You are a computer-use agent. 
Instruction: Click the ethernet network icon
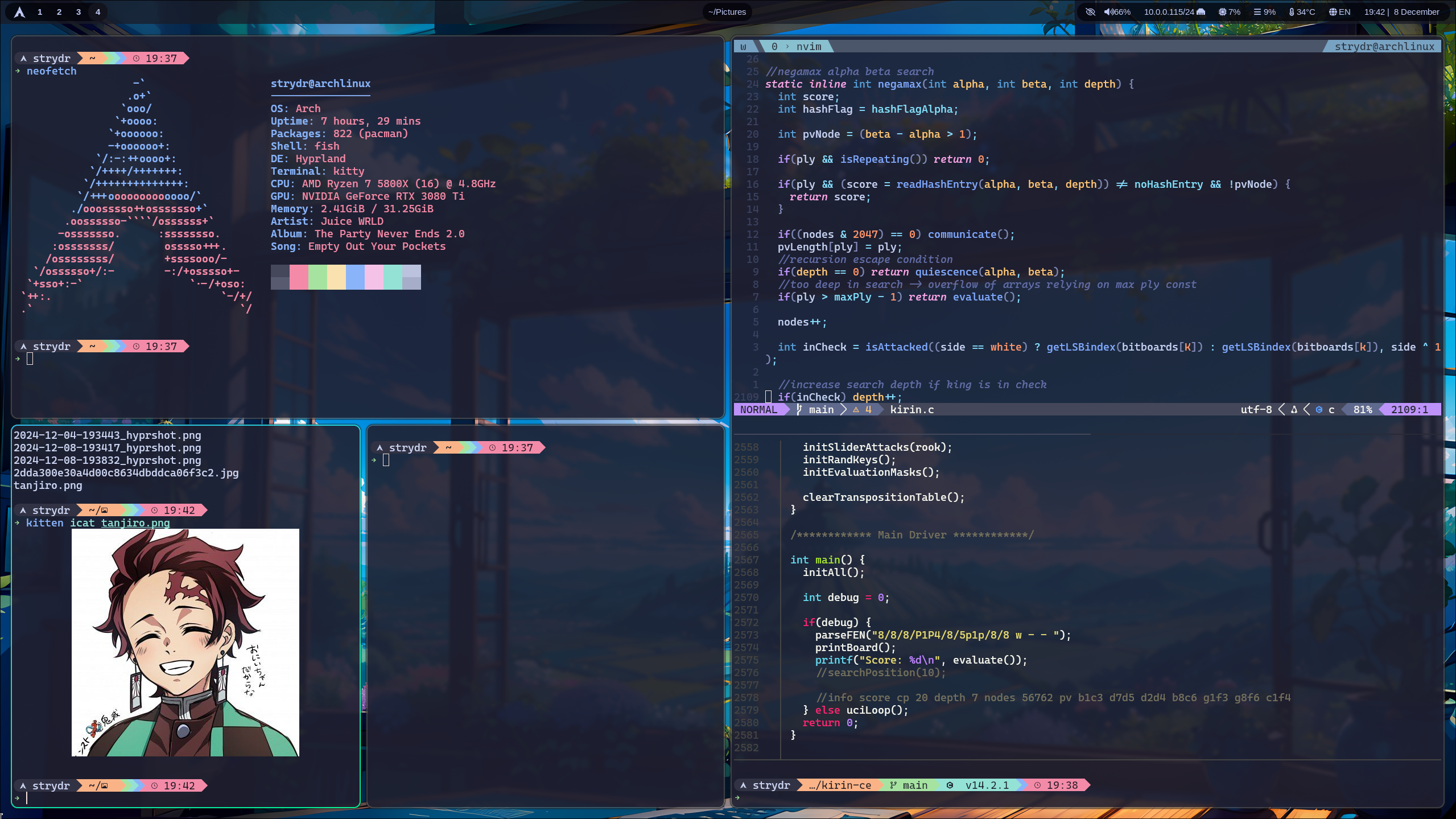(x=1201, y=12)
